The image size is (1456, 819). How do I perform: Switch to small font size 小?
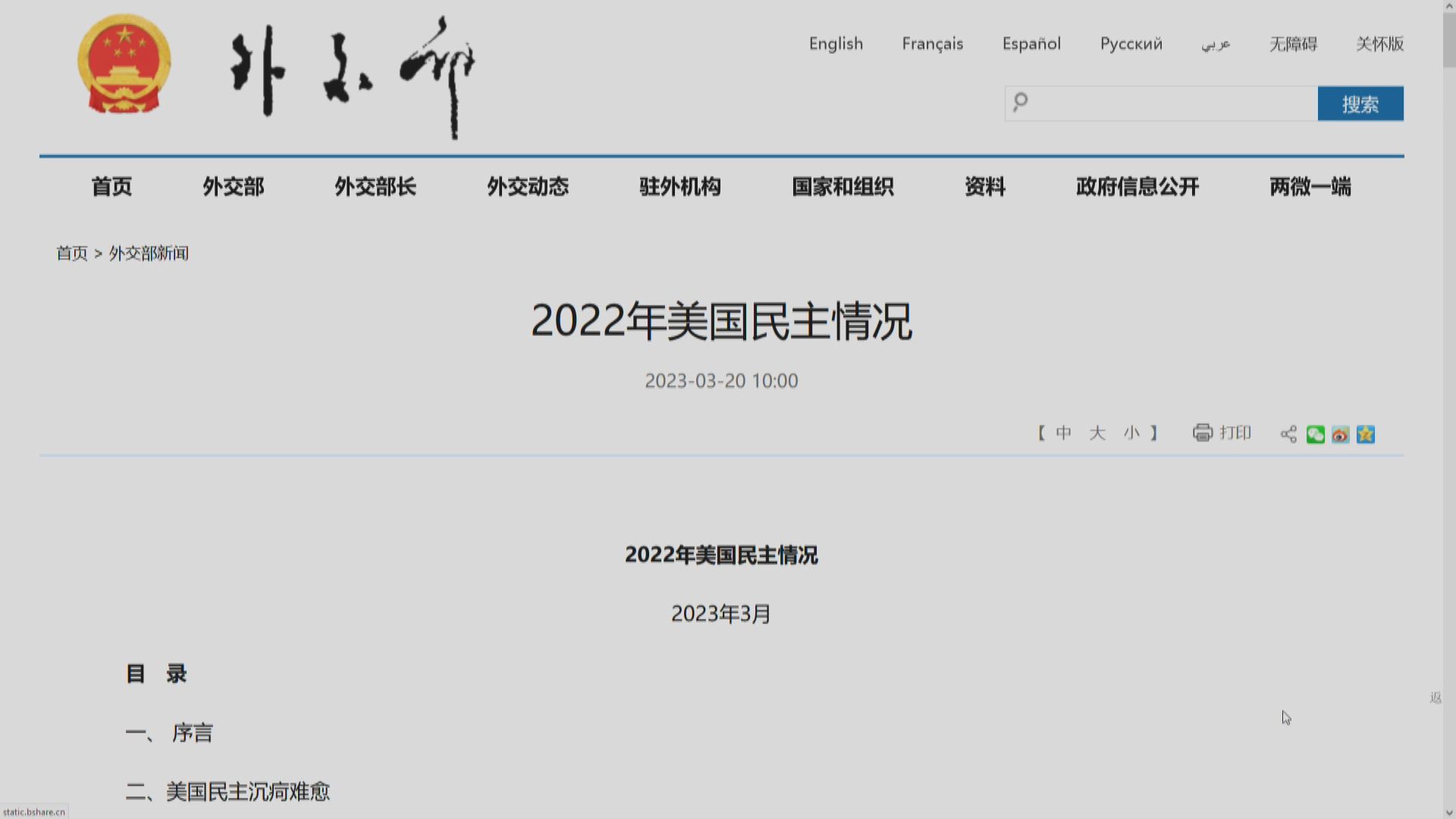pyautogui.click(x=1131, y=433)
